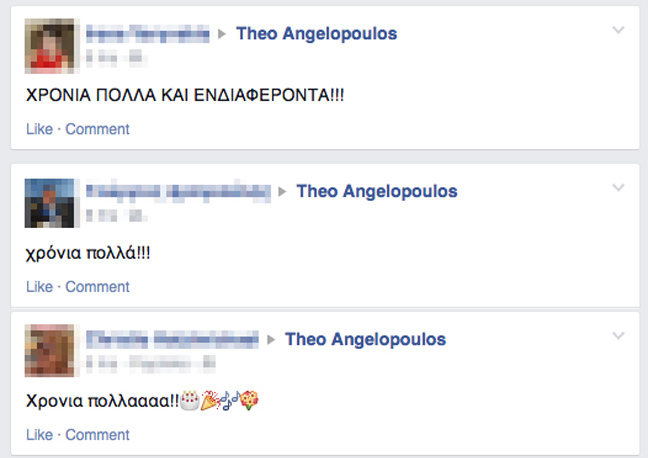This screenshot has height=458, width=648.
Task: Like the post with birthday emojis
Action: click(40, 434)
